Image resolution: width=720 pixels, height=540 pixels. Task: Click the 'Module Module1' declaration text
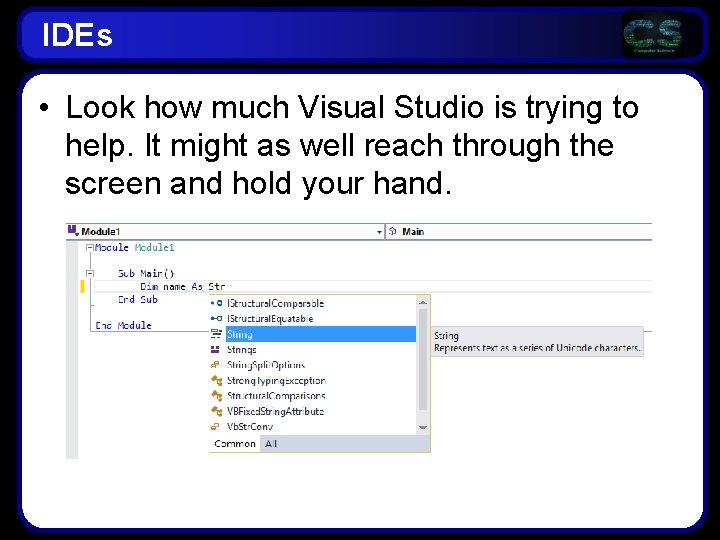[x=135, y=248]
